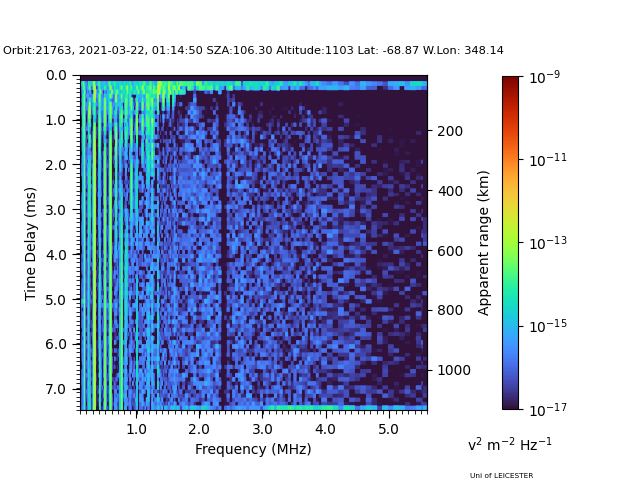Click the 0.0 time delay tick label
Viewport: 640px width, 480px height.
[56, 76]
